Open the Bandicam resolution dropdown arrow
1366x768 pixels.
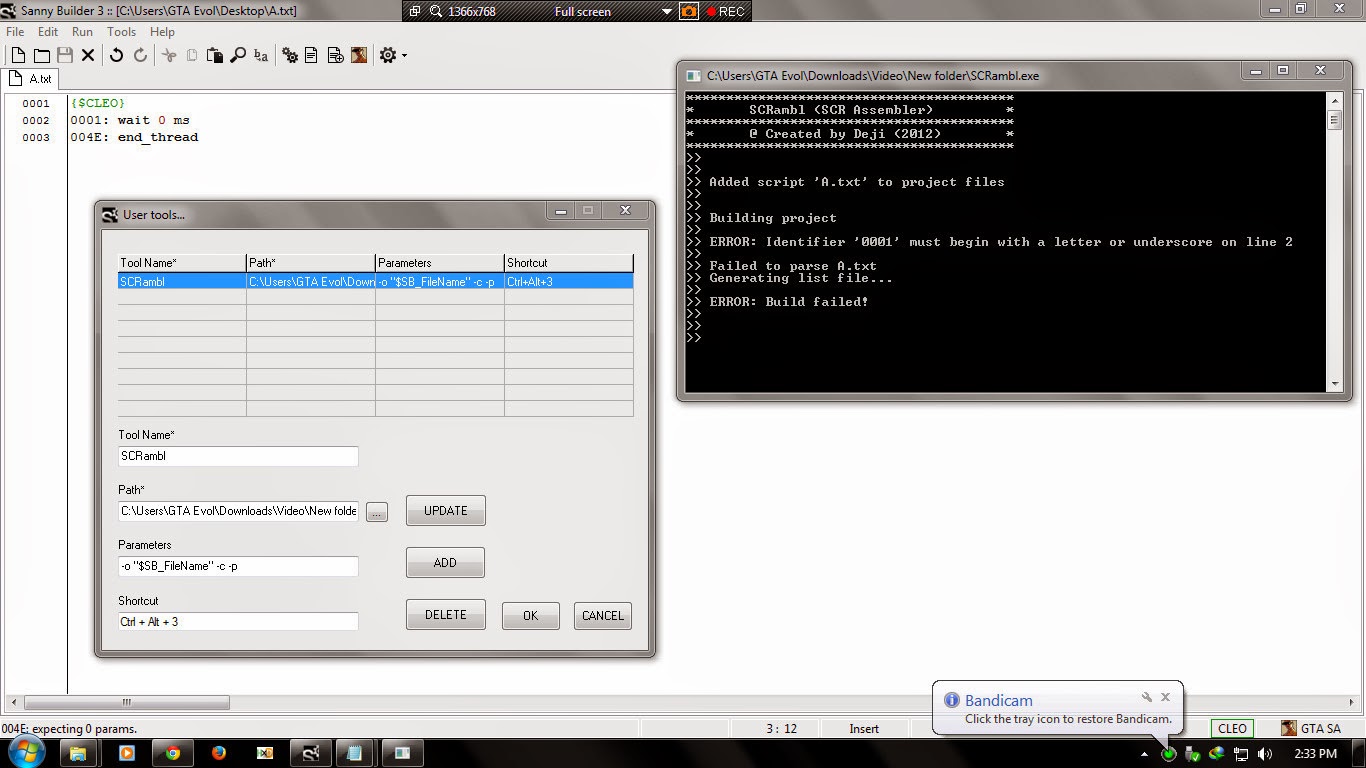coord(667,12)
